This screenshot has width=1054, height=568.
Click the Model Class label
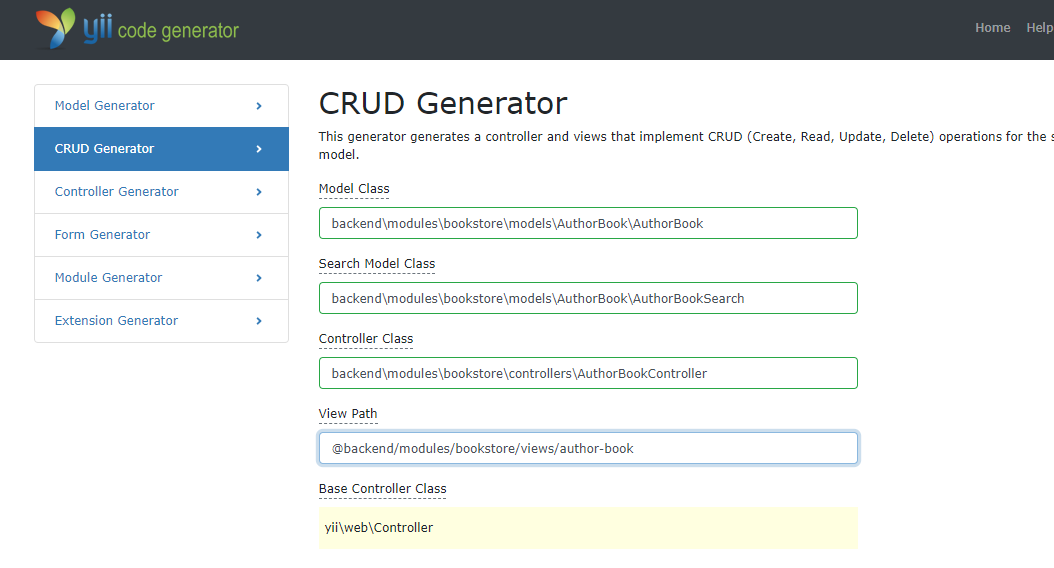click(x=354, y=189)
